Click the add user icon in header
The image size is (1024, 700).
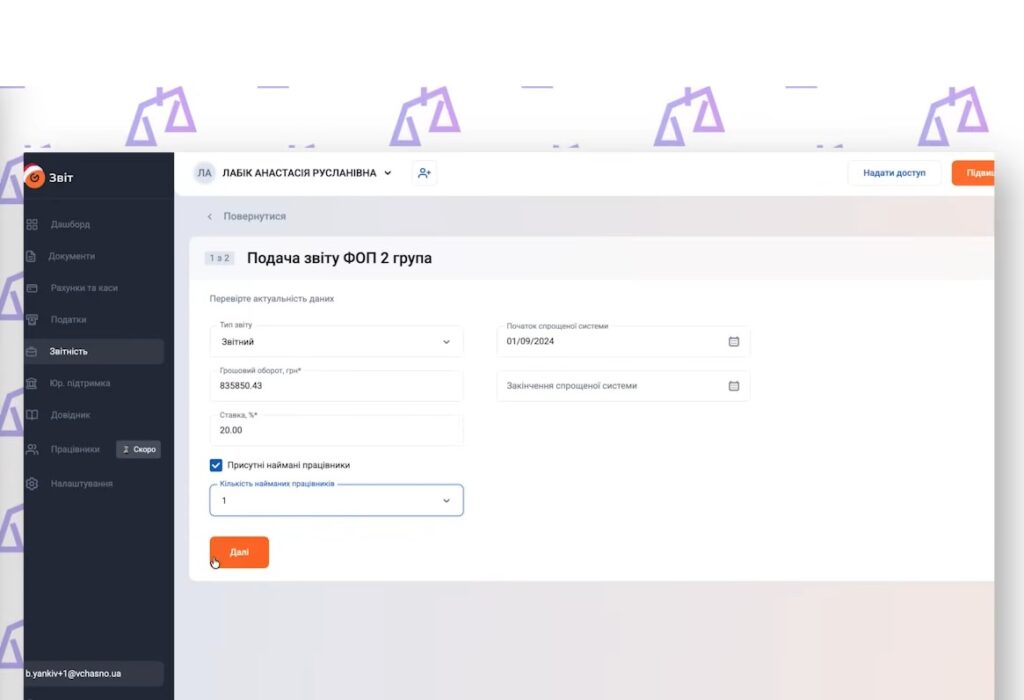[x=424, y=173]
